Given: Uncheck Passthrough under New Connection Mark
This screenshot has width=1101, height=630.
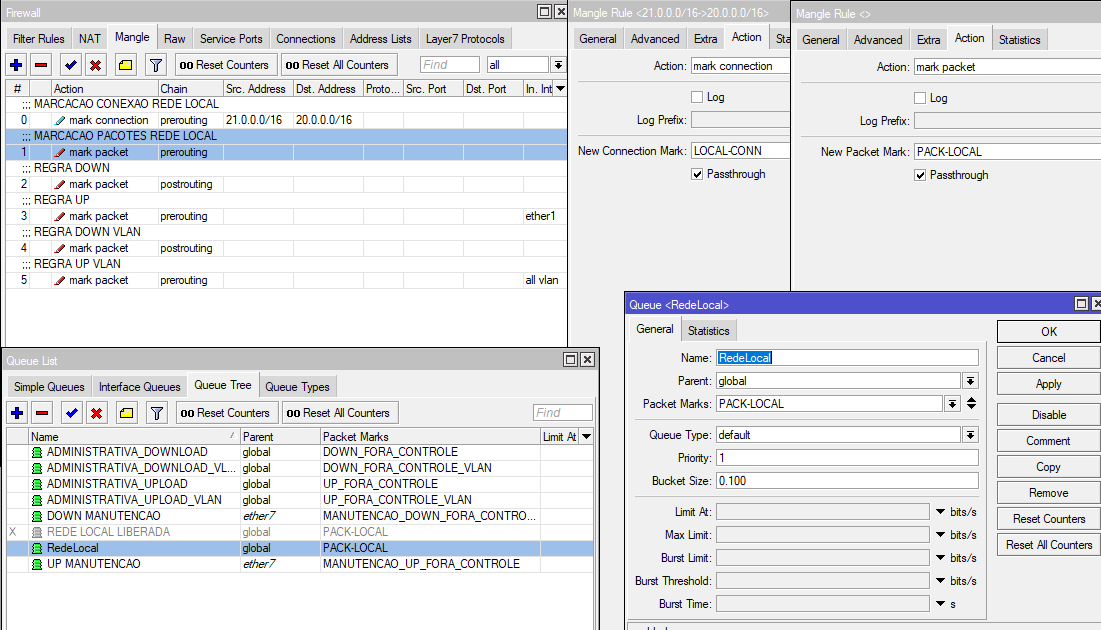Looking at the screenshot, I should [698, 174].
